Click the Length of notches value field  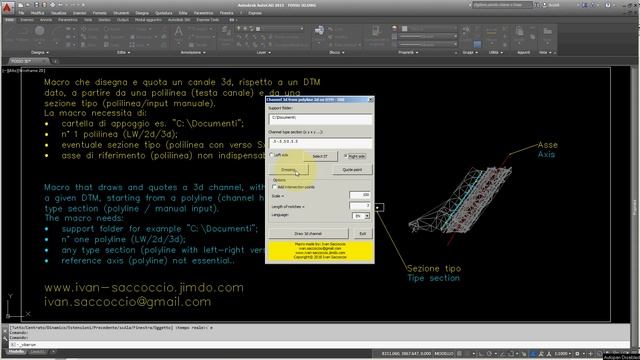360,205
